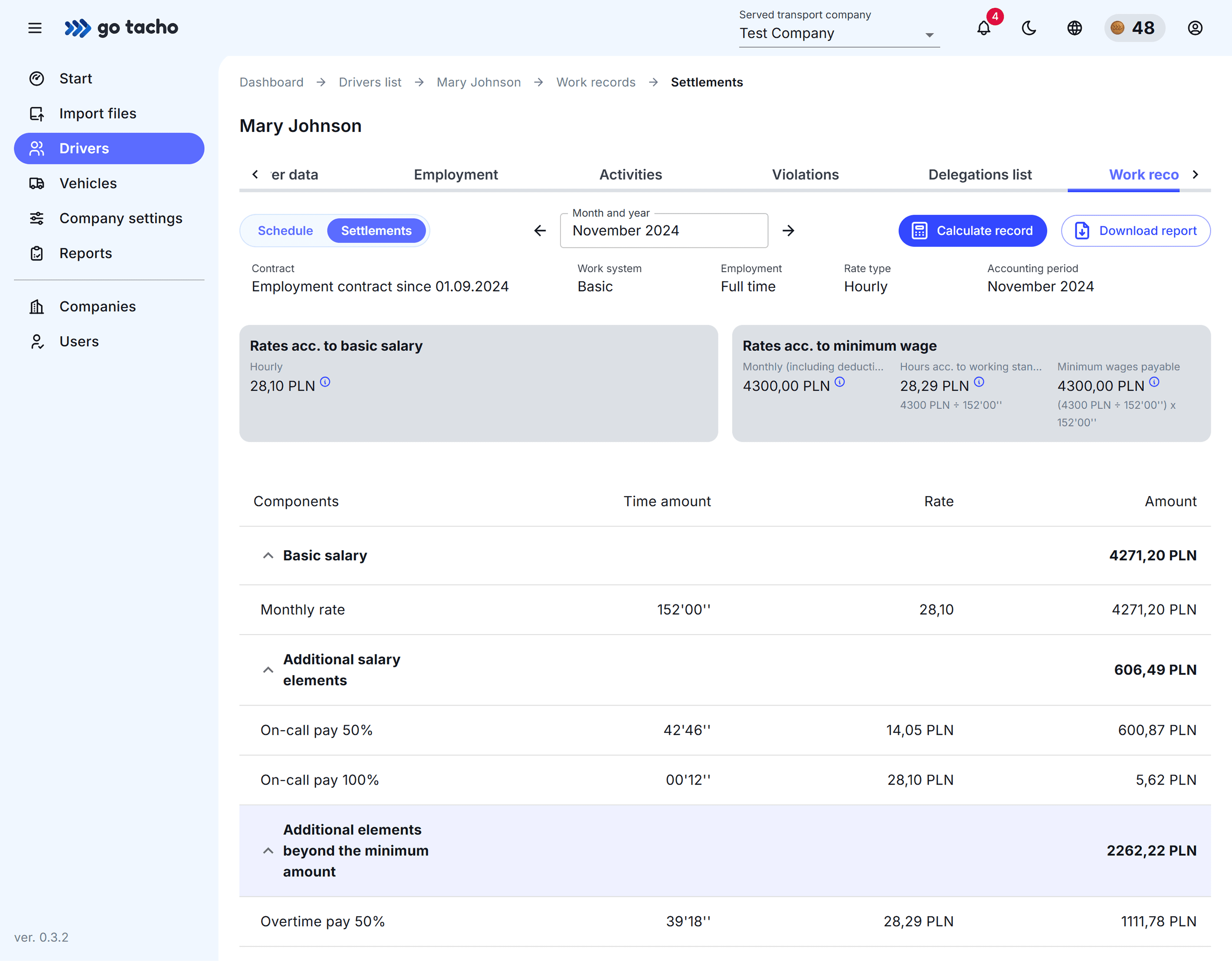This screenshot has width=1232, height=961.
Task: Show info for minimum wages payable
Action: [x=1155, y=382]
